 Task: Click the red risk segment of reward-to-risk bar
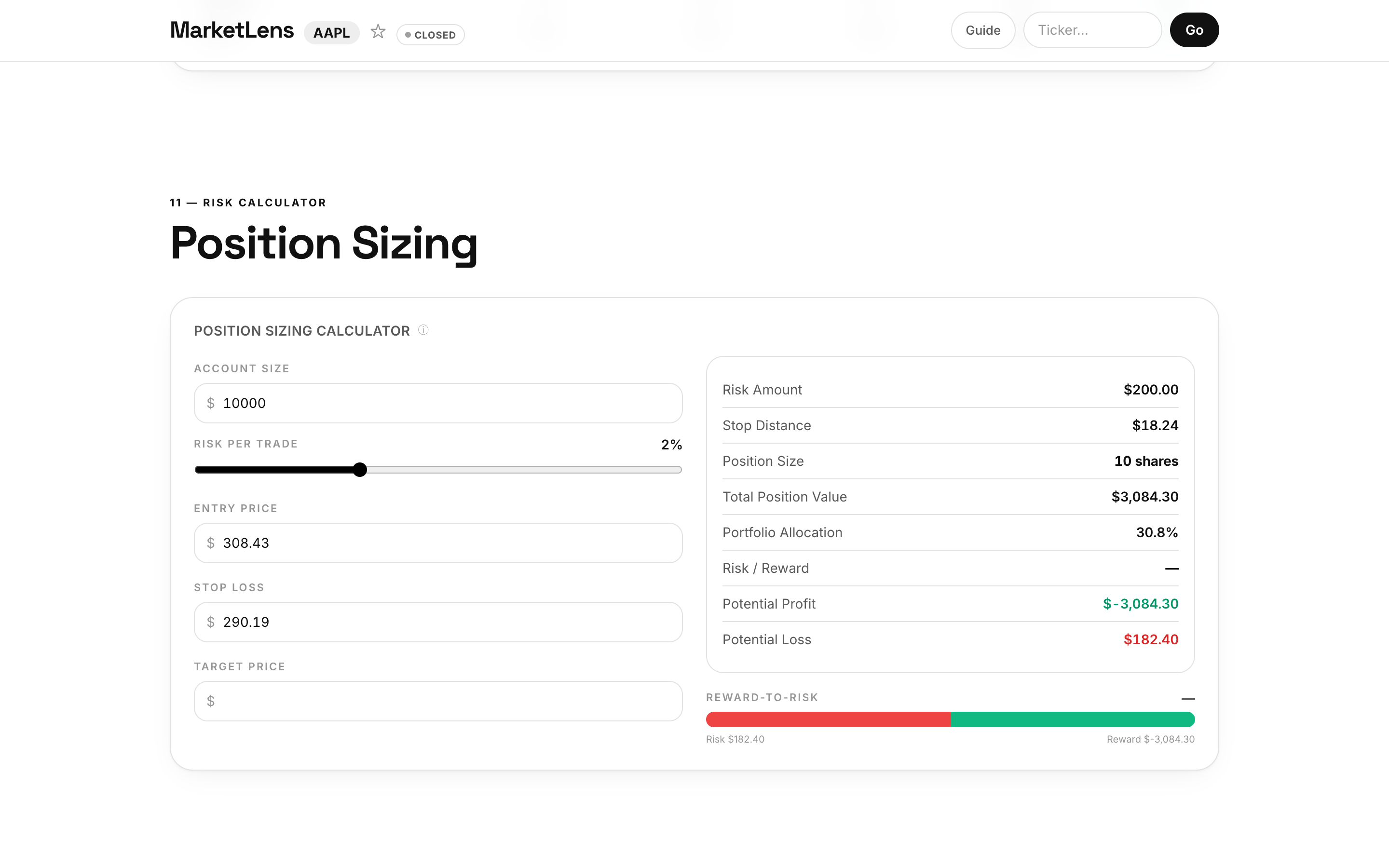(x=828, y=719)
